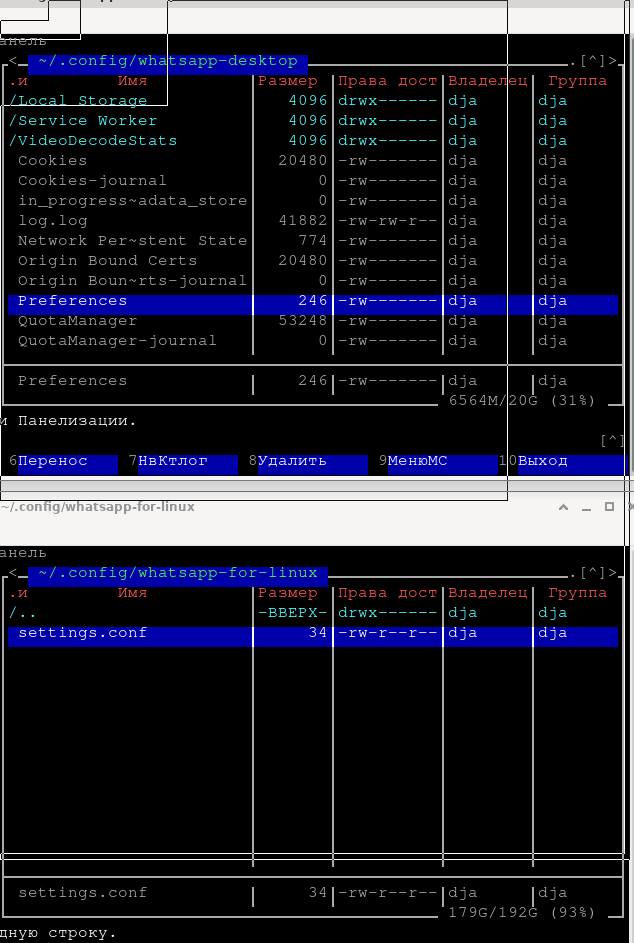Select the /Local Storage directory
This screenshot has height=943, width=634.
coord(313,100)
